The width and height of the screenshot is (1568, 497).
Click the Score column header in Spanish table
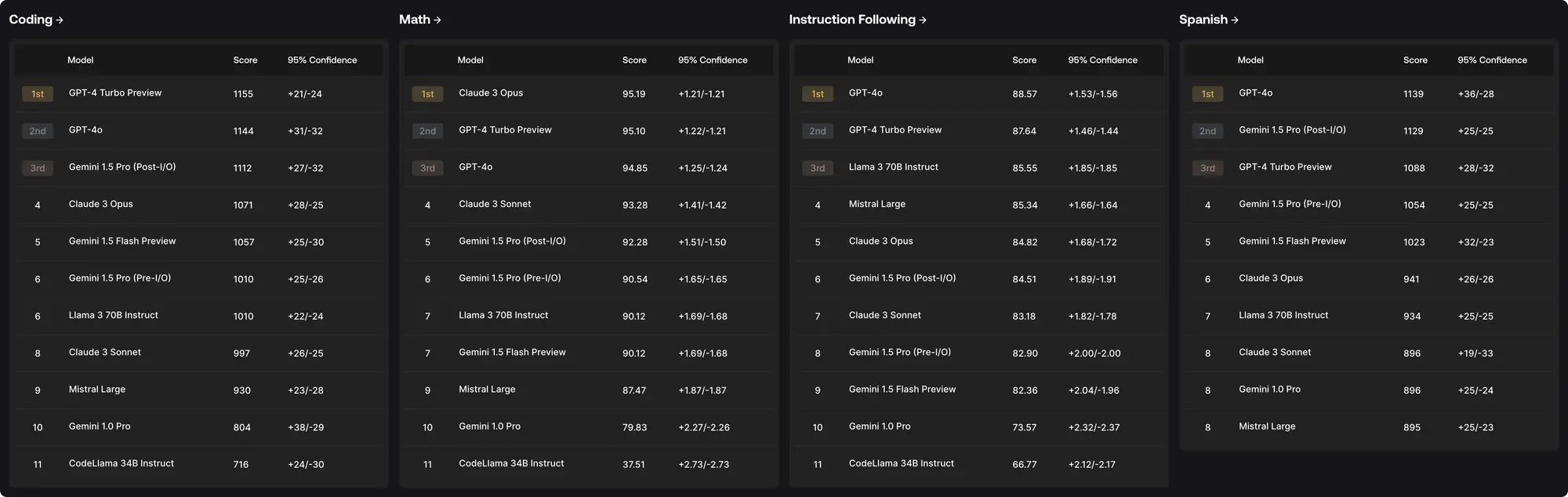point(1415,60)
